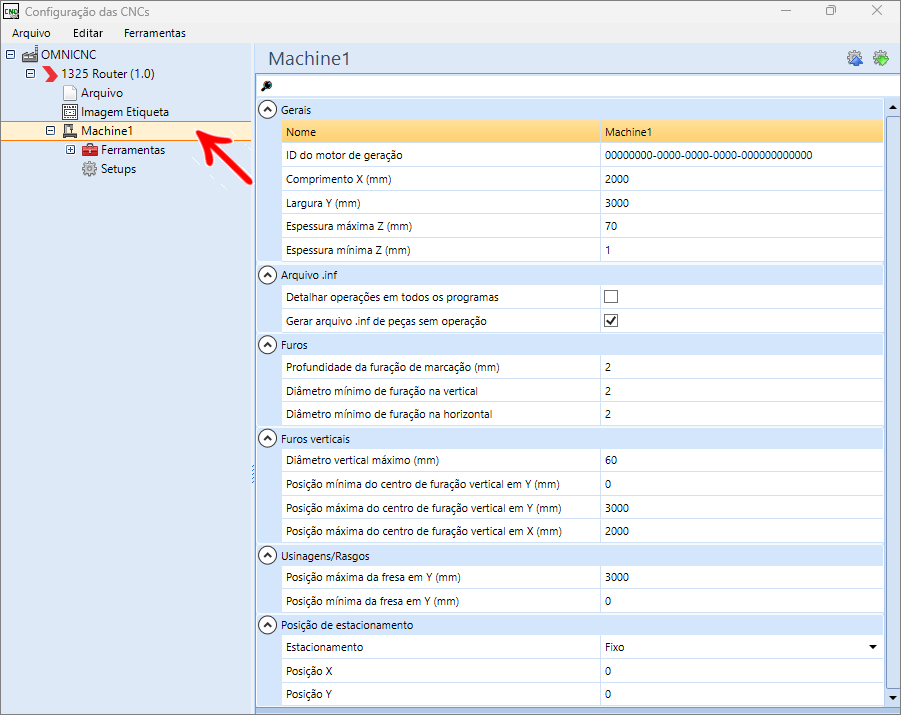Collapse the Furos verticais section
Screen dimensions: 901x715
click(x=267, y=439)
